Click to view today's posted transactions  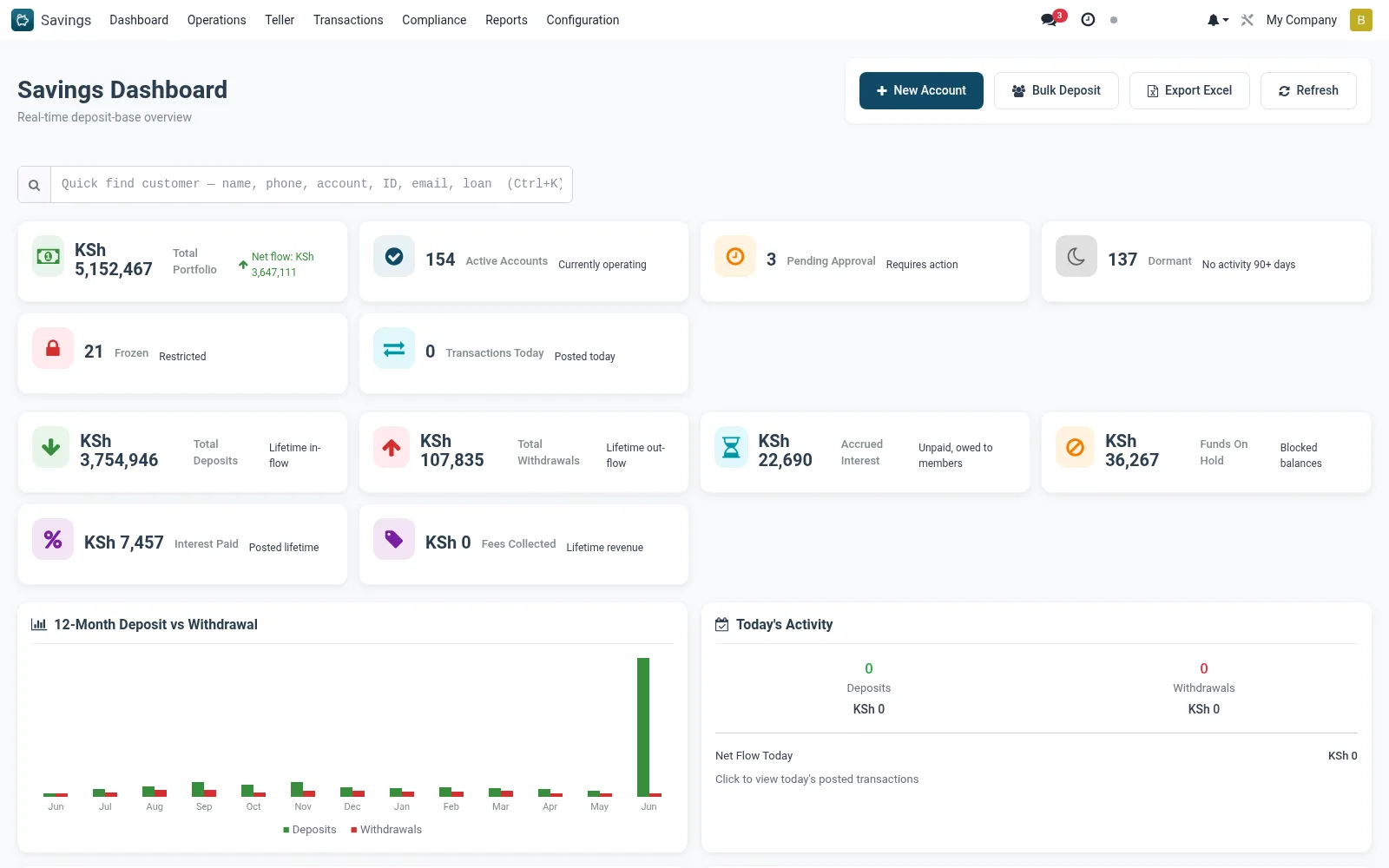[x=817, y=779]
